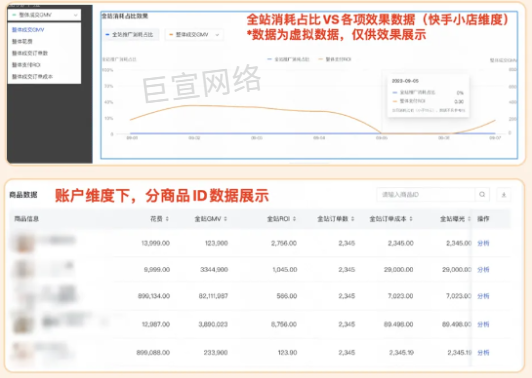
Task: Click product thumbnail in the 899,088.00 spend row
Action: click(22, 352)
